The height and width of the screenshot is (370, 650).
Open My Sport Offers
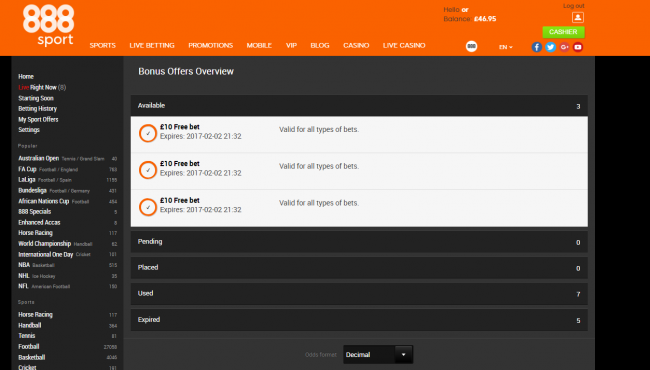click(38, 119)
